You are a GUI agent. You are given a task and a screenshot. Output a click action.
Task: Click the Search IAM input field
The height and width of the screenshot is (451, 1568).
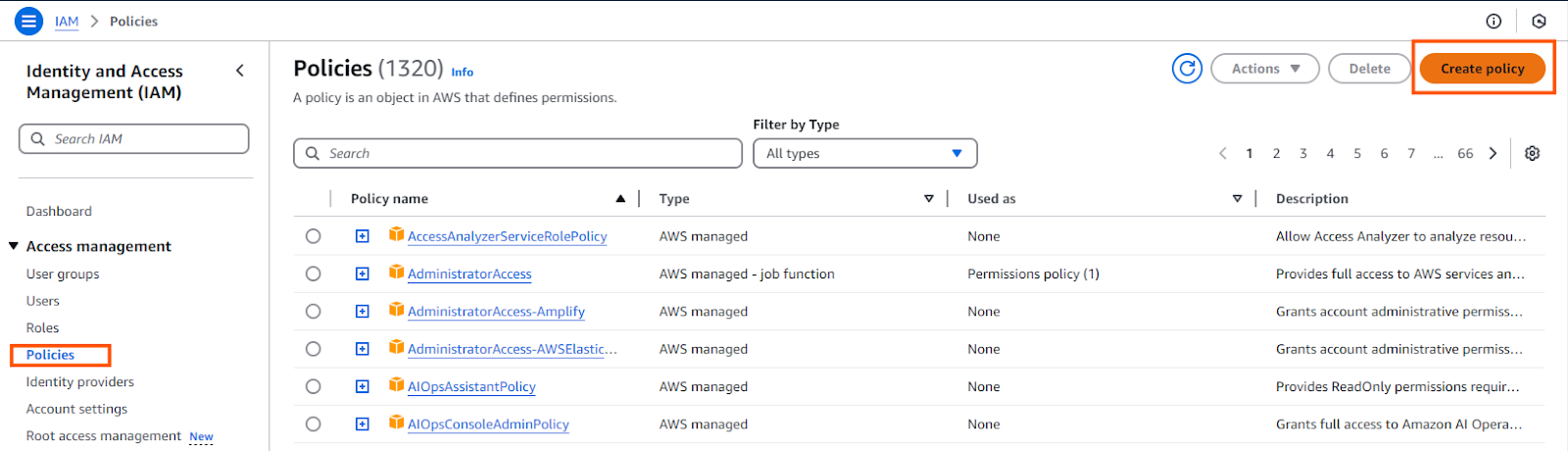[133, 139]
